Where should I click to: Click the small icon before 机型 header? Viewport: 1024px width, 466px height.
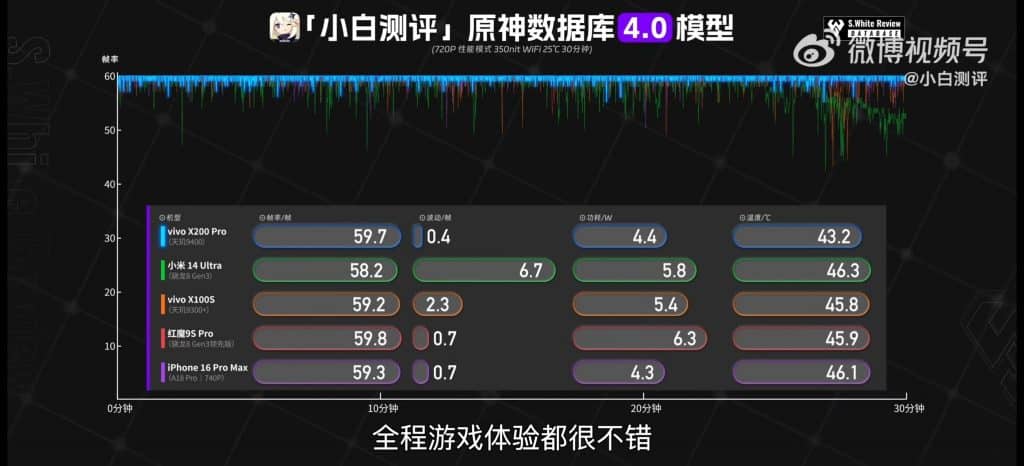pos(161,217)
